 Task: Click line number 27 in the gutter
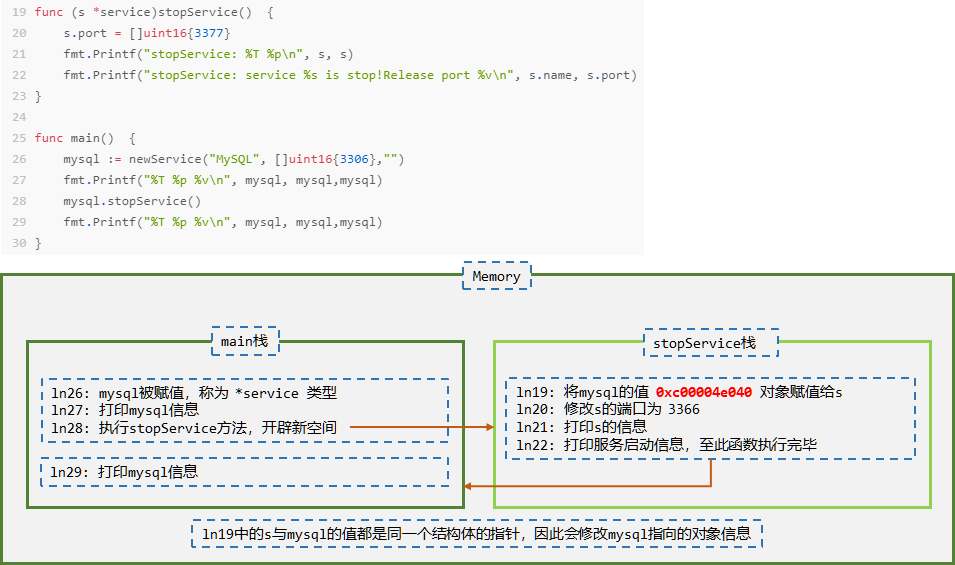[19, 180]
